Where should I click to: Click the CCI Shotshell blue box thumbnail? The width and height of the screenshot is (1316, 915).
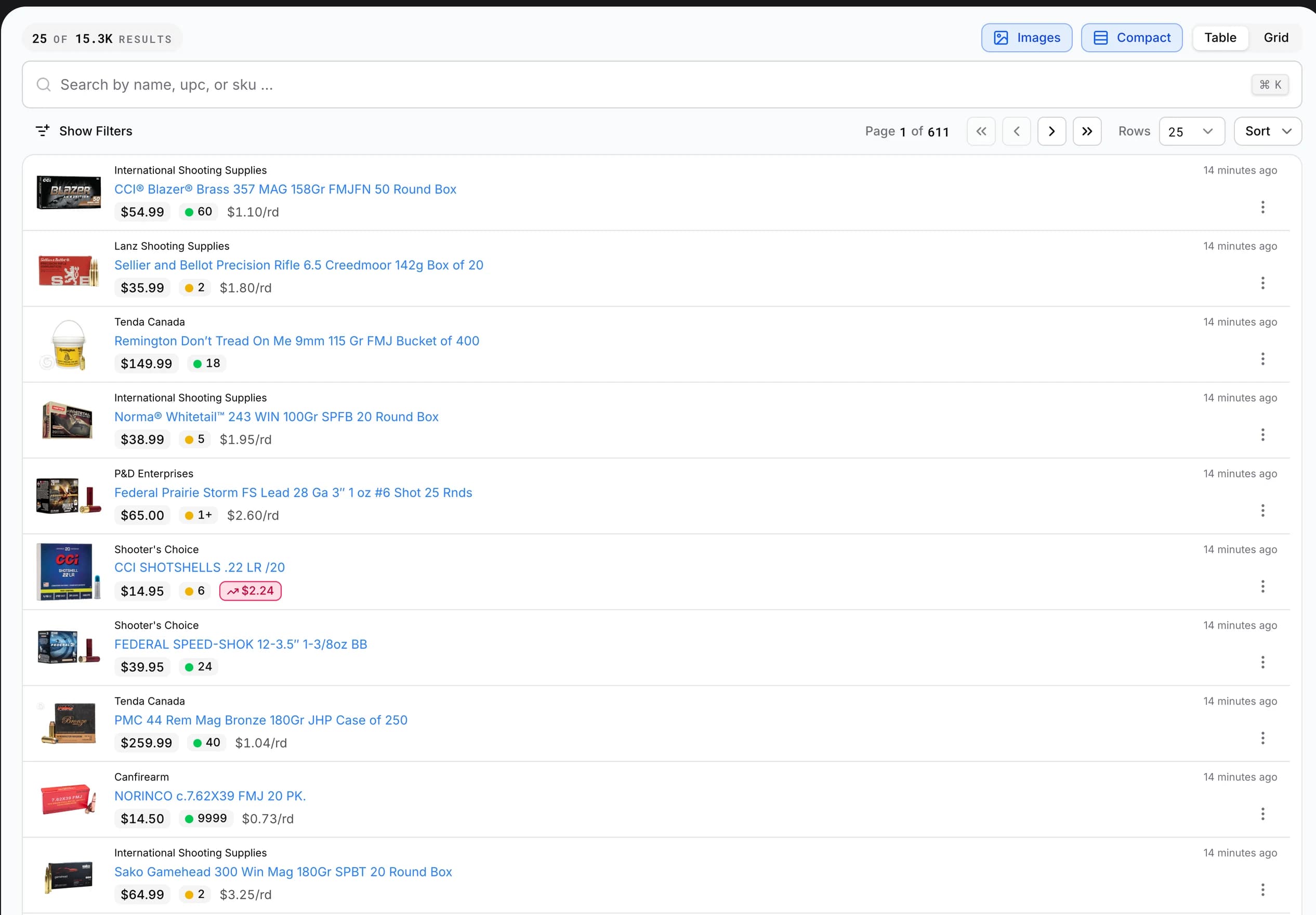[69, 572]
